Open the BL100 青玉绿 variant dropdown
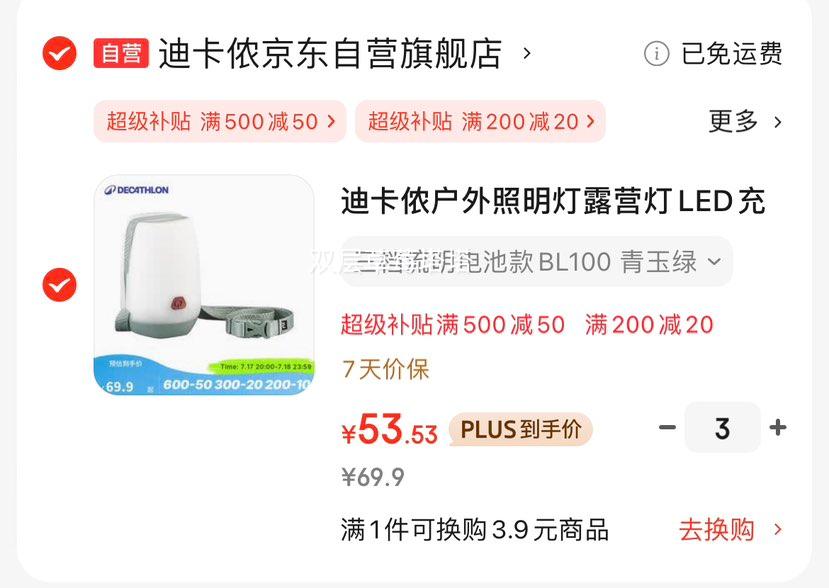 pos(537,261)
